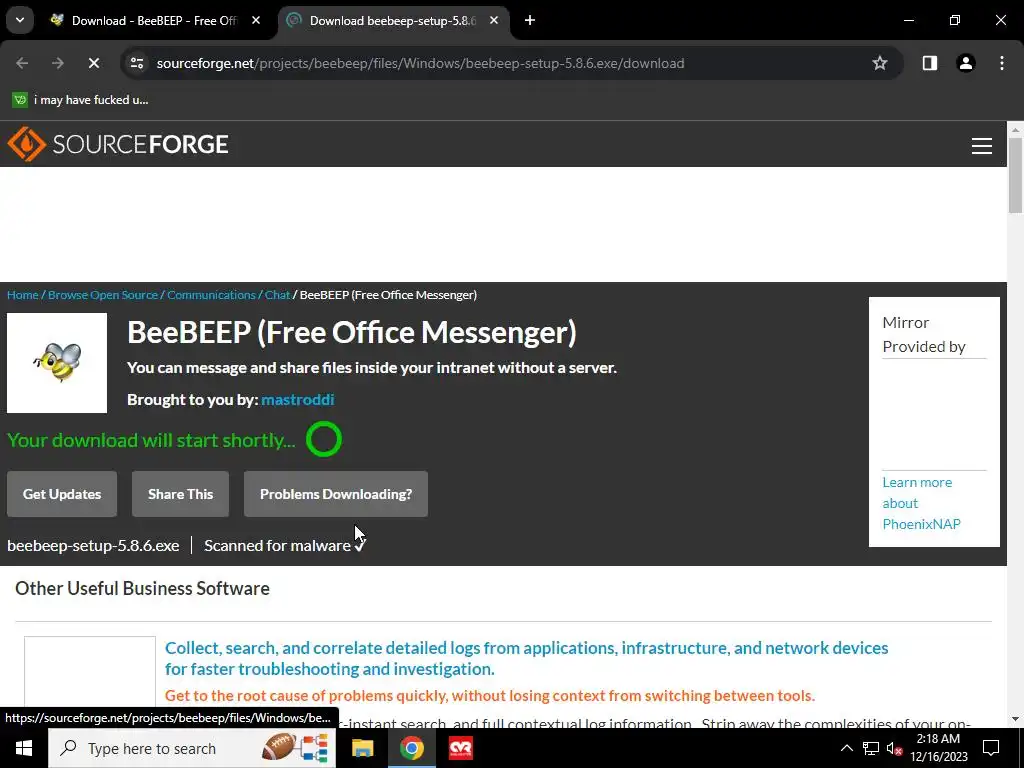The height and width of the screenshot is (768, 1024).
Task: Click the sourceforge.net address bar URL
Action: pyautogui.click(x=420, y=63)
